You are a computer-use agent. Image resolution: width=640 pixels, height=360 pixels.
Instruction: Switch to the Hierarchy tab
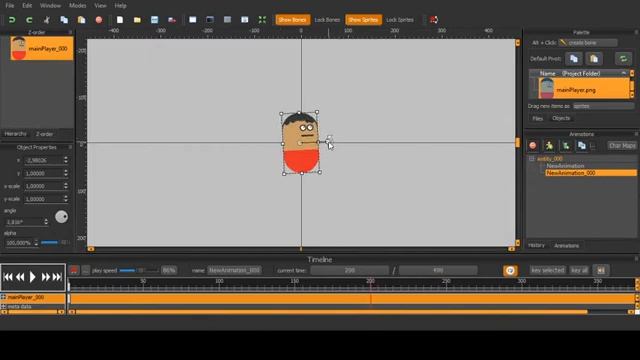tap(15, 134)
